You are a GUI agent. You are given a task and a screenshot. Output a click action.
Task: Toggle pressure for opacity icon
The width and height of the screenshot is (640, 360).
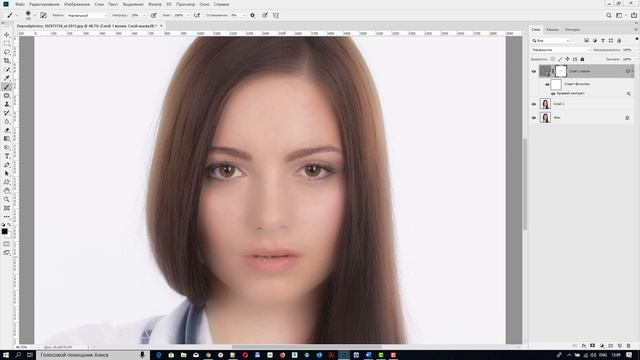(x=153, y=15)
